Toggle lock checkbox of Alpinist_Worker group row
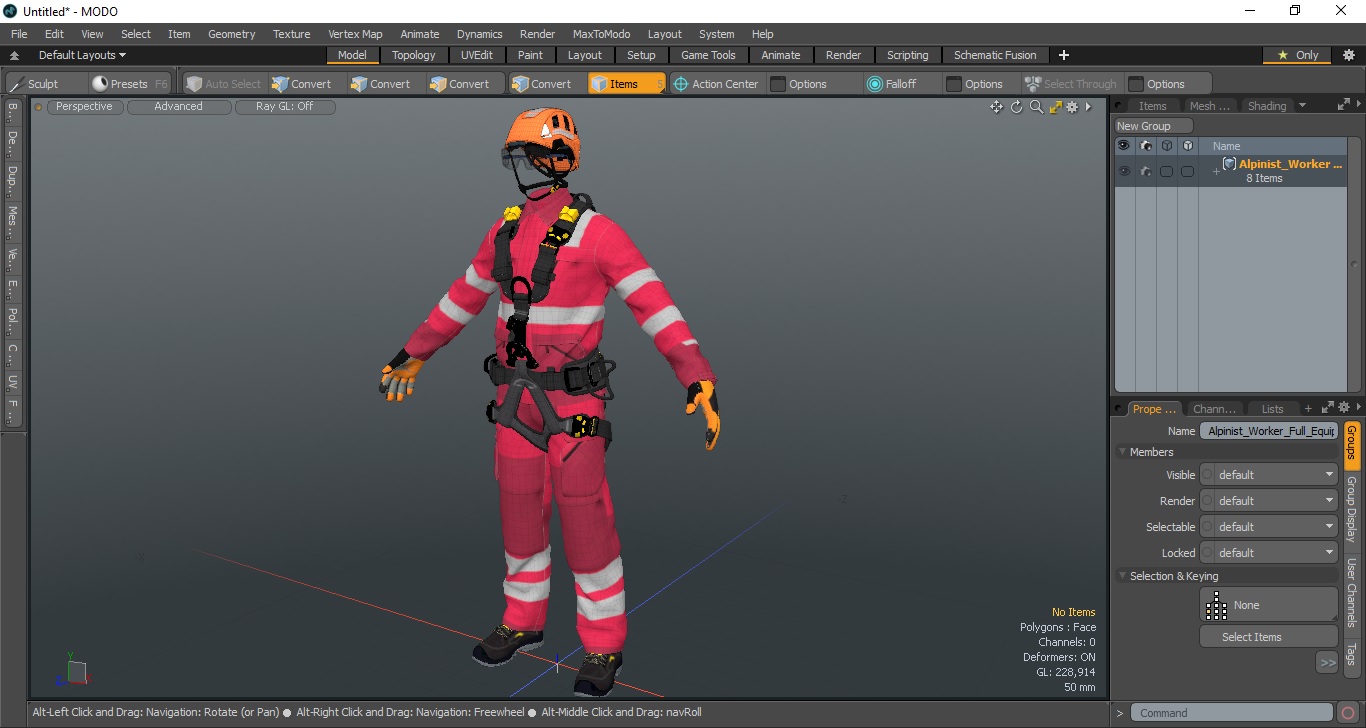1366x728 pixels. (1187, 171)
